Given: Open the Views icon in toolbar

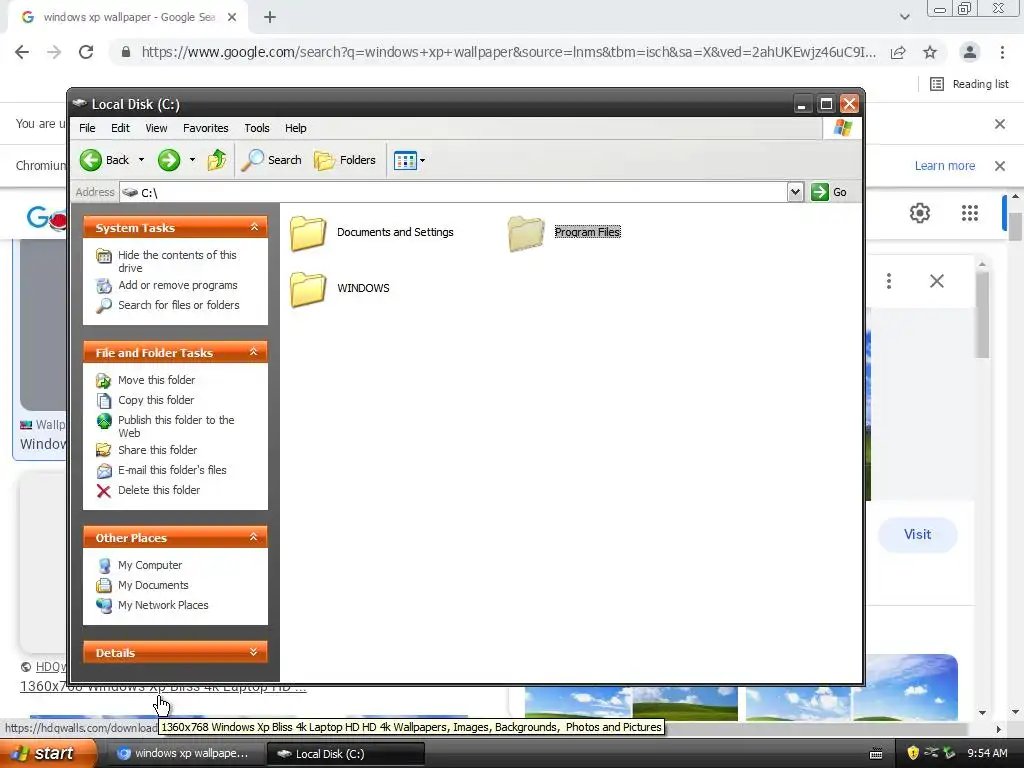Looking at the screenshot, I should 405,160.
